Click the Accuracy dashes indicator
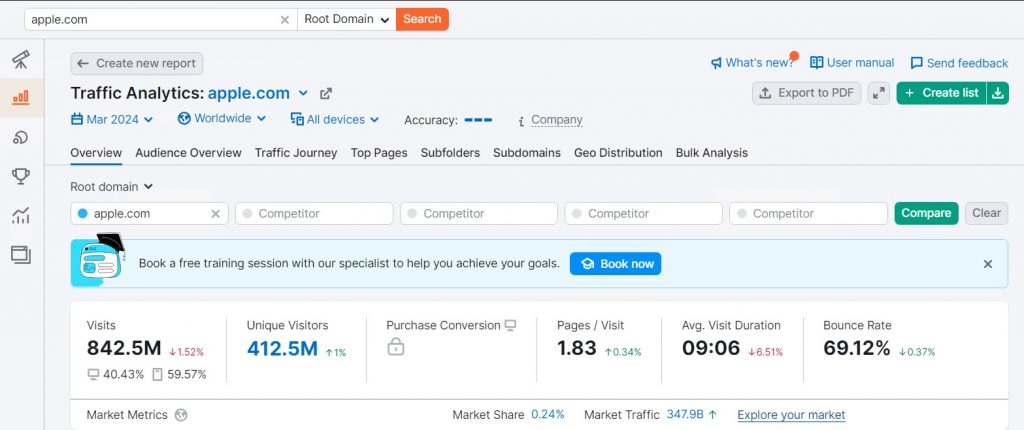This screenshot has width=1024, height=430. (x=478, y=120)
